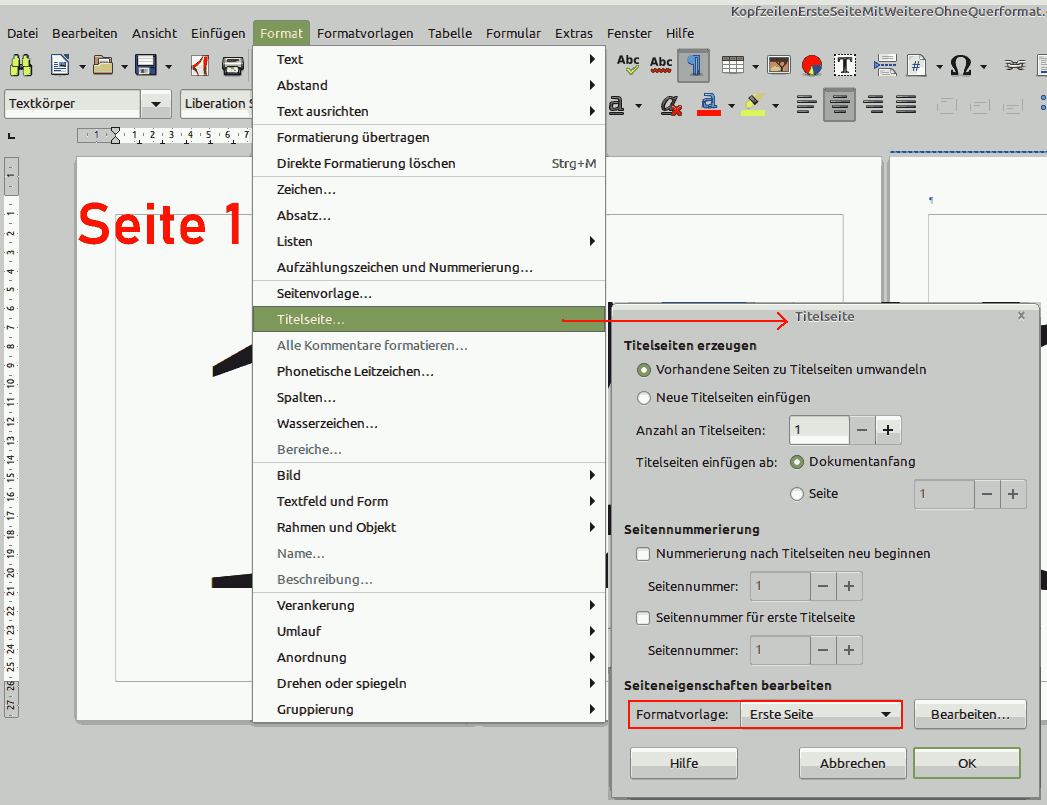Open the Seitenvorlage… menu entry

pos(324,293)
